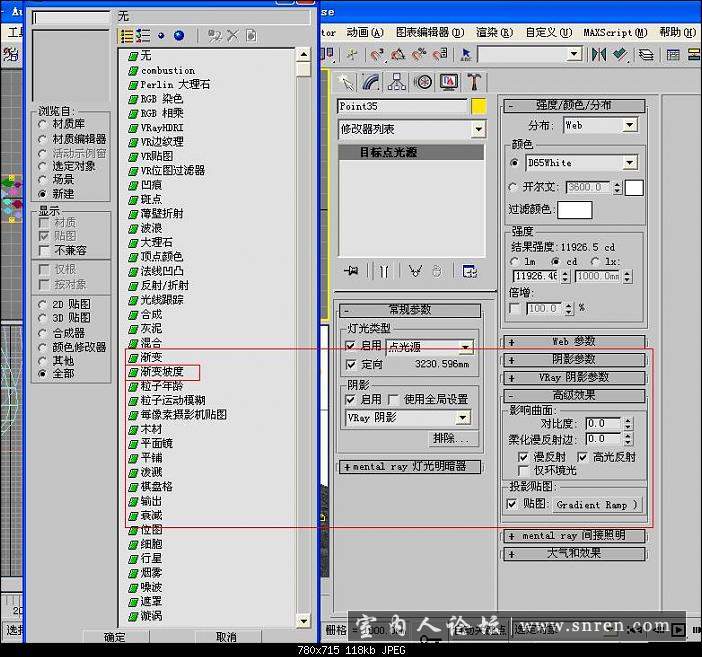Expand 大气和效果 rollout
702x657 pixels.
coord(574,554)
